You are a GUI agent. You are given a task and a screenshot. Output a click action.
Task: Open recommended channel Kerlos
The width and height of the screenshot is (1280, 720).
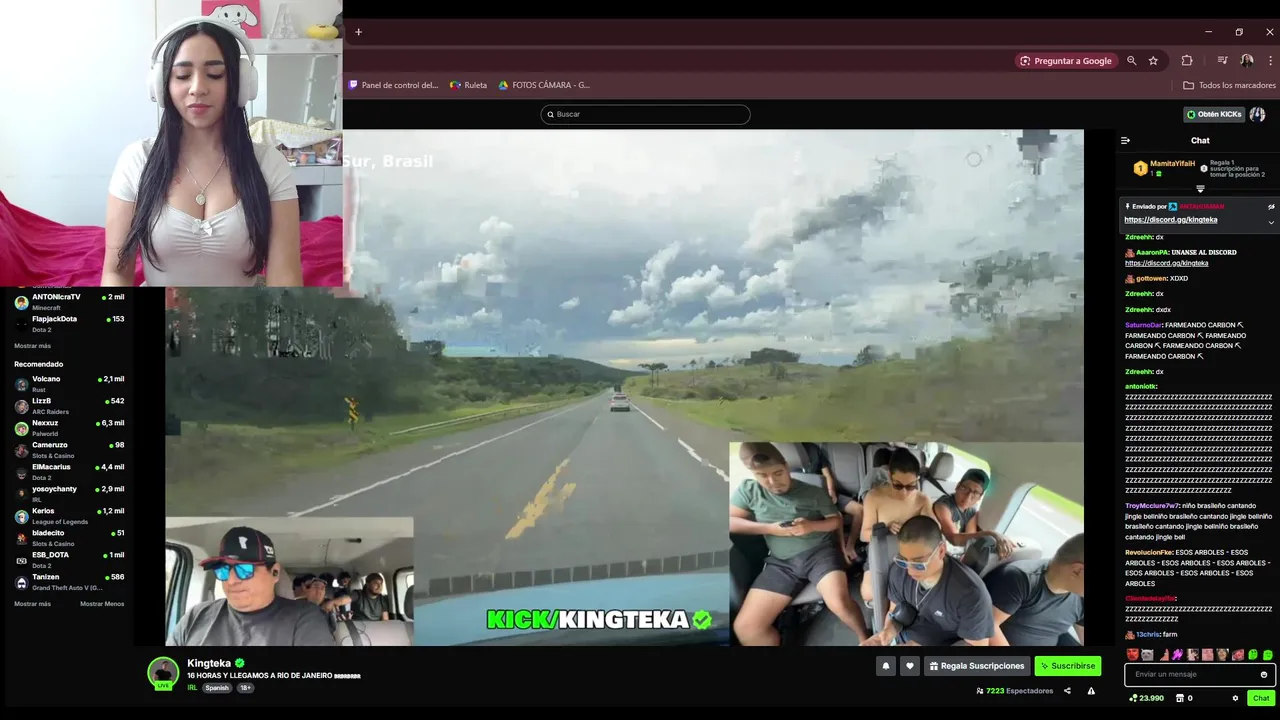point(68,515)
